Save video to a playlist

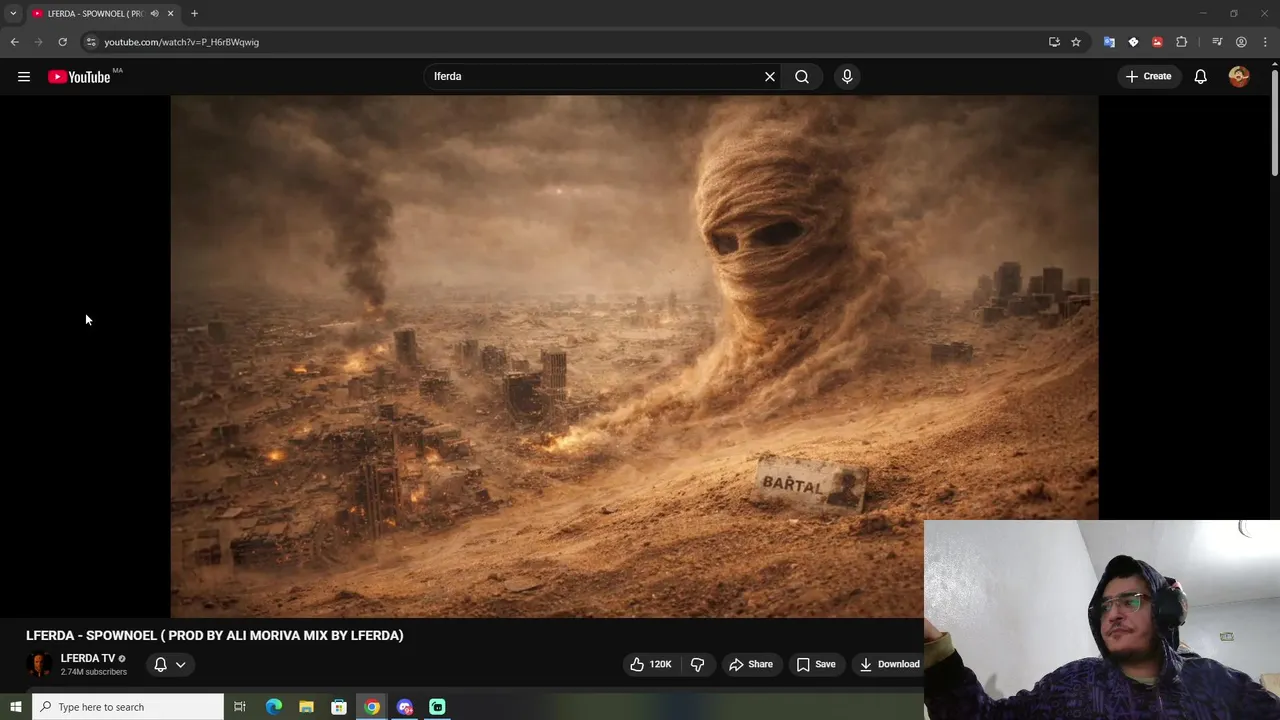tap(816, 664)
